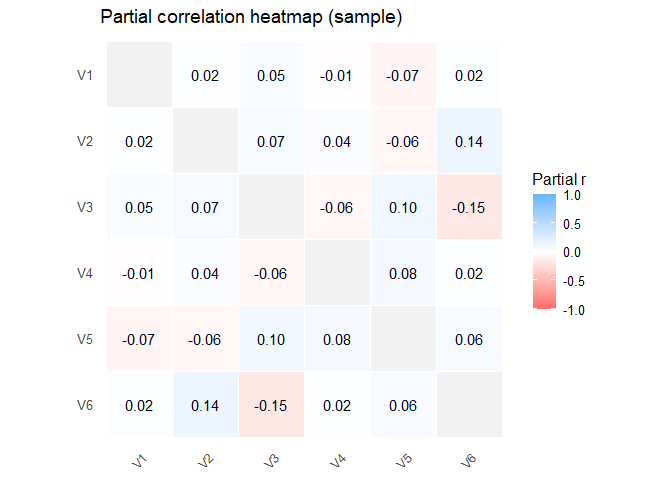Click the plot title 'Partial correlation heatmap (sample)'
The height and width of the screenshot is (480, 672).
pos(251,18)
